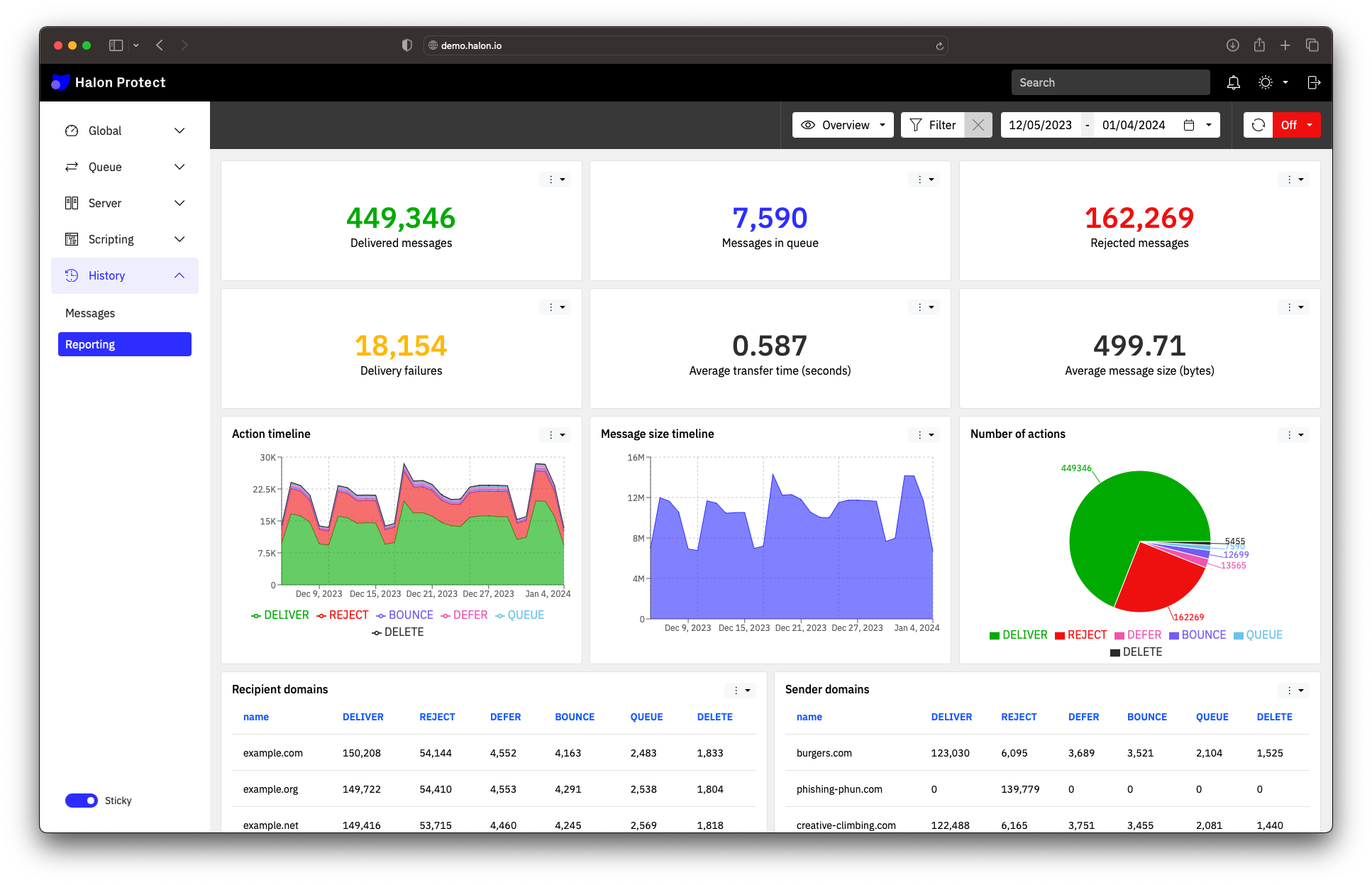Toggle REJECT in the Number of actions legend
Image resolution: width=1372 pixels, height=885 pixels.
[x=1080, y=634]
